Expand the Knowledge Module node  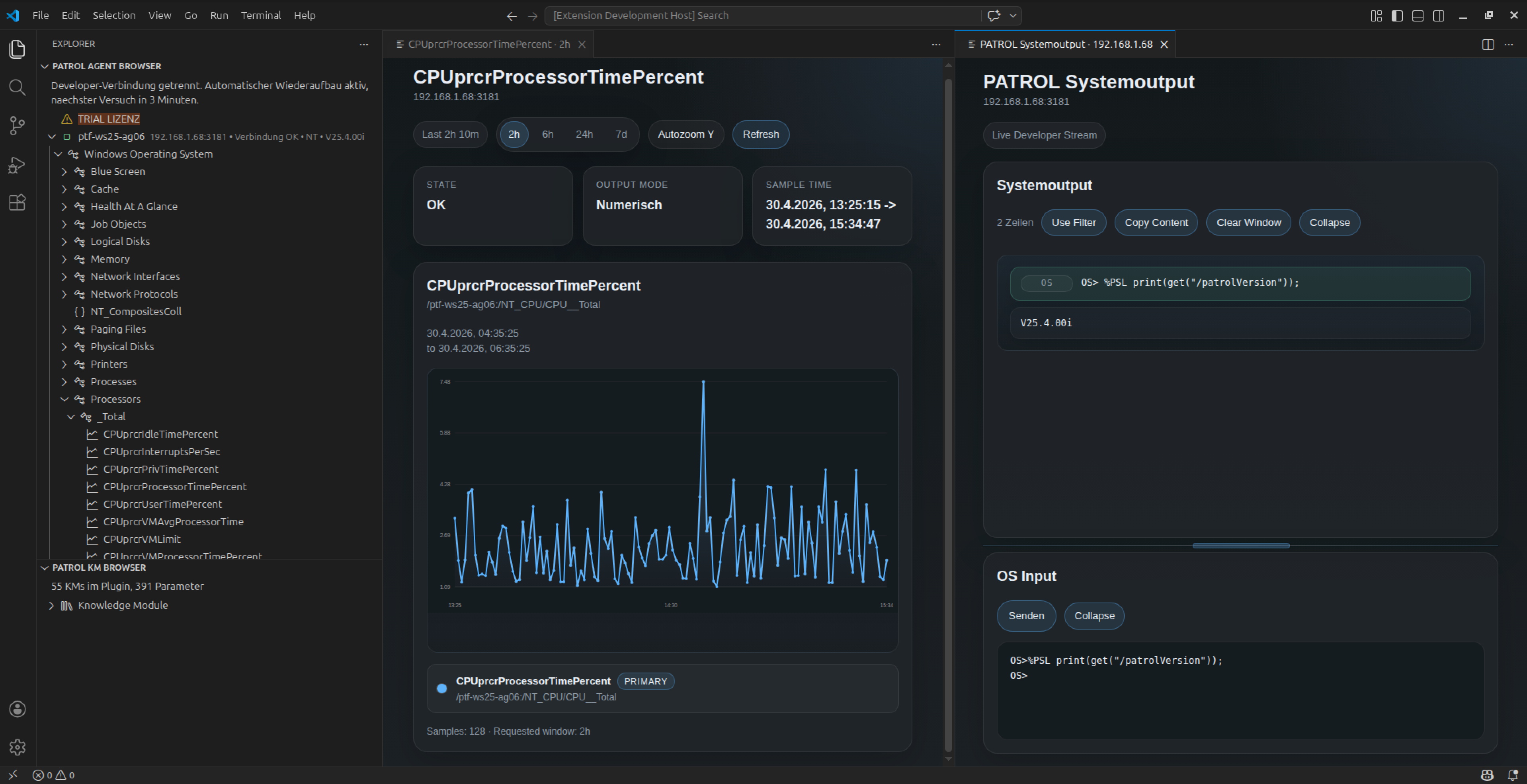(52, 606)
